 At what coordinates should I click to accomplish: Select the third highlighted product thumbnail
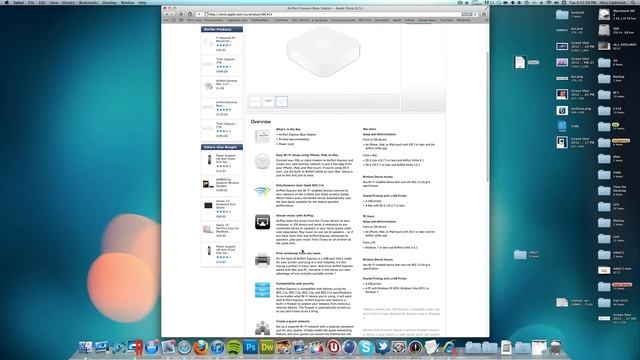(x=281, y=101)
